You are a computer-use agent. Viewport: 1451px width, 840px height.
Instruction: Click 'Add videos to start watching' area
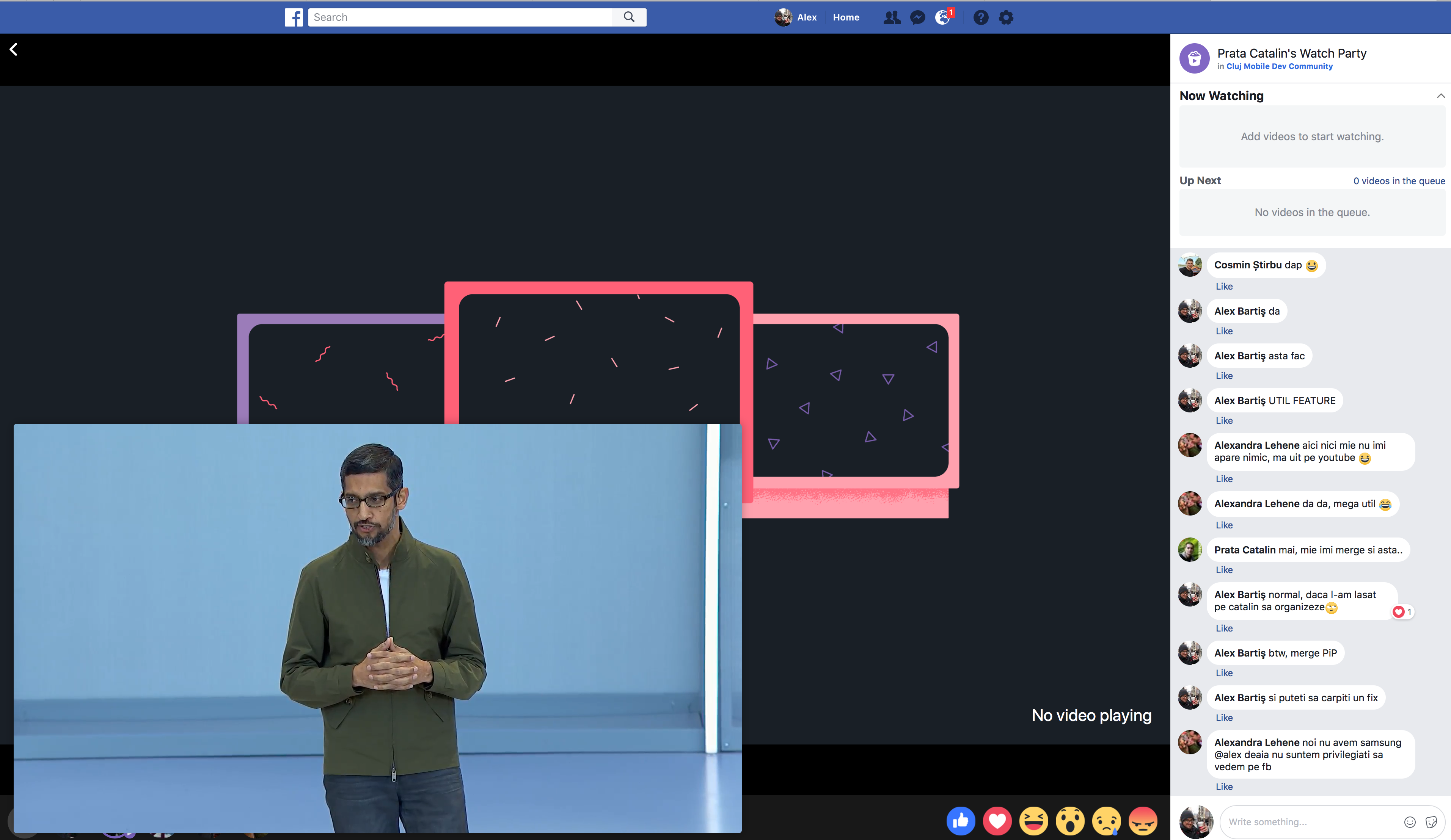click(1312, 136)
